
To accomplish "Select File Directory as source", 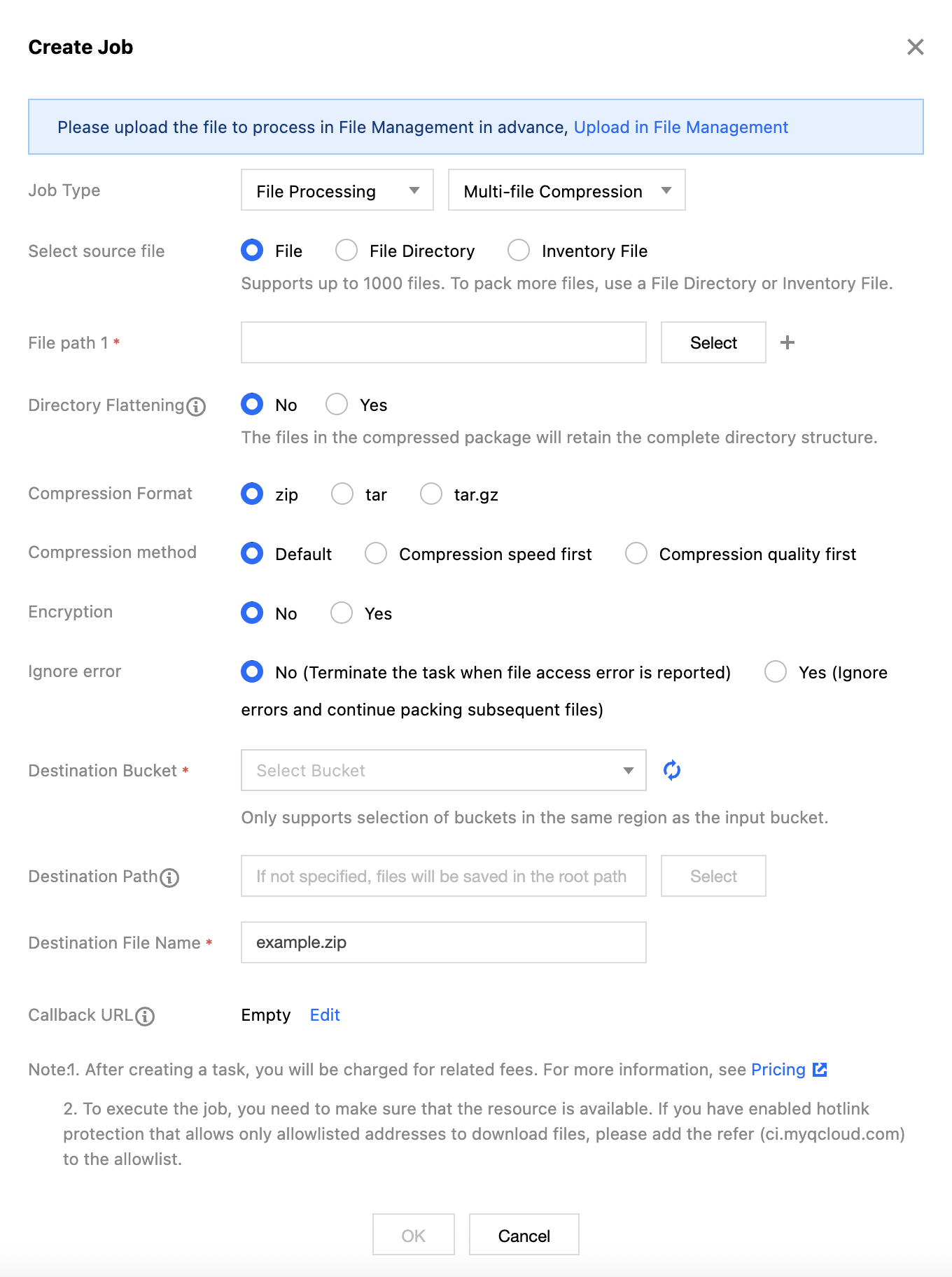I will 346,251.
